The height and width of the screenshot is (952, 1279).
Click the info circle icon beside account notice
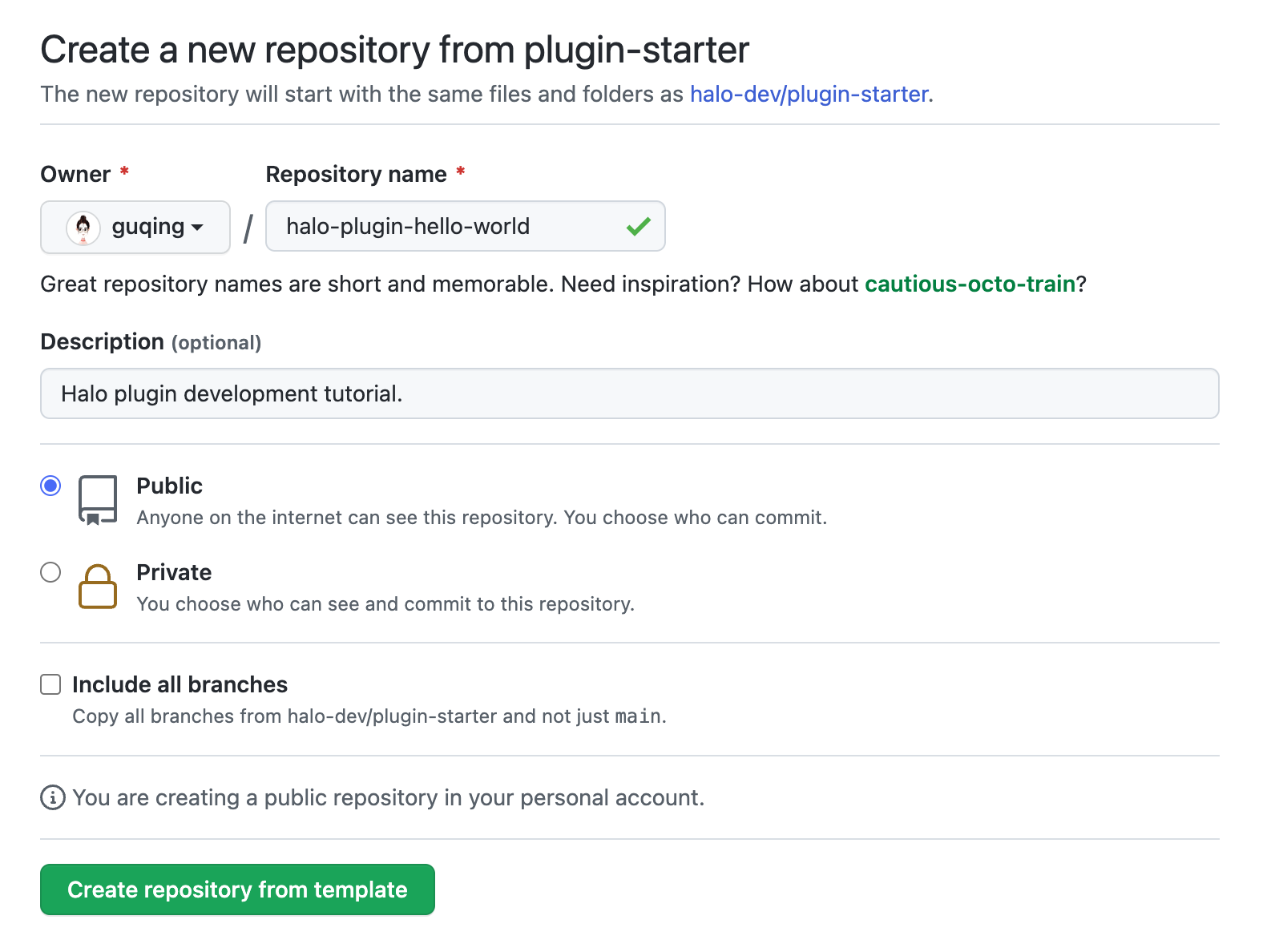coord(53,798)
